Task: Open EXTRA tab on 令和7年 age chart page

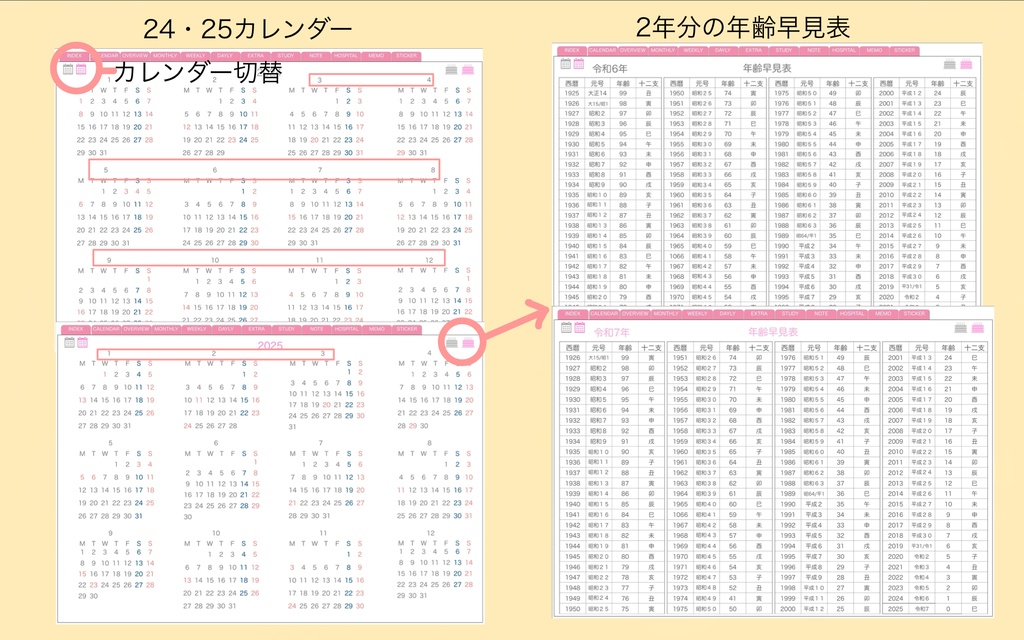Action: pos(759,314)
